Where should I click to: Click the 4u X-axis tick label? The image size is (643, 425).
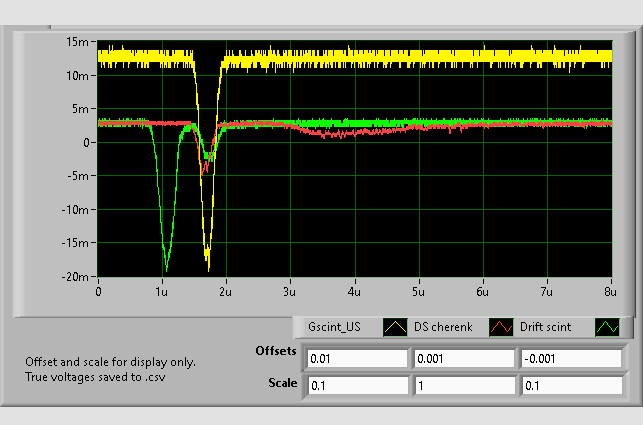(x=354, y=291)
